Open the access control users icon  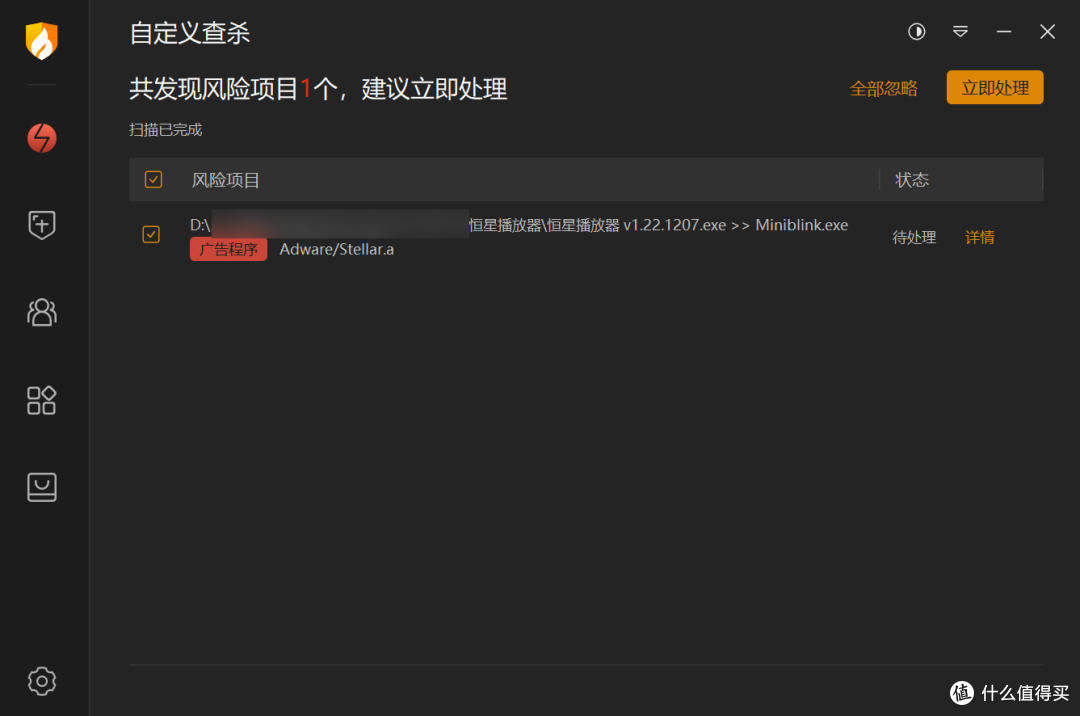(x=41, y=312)
